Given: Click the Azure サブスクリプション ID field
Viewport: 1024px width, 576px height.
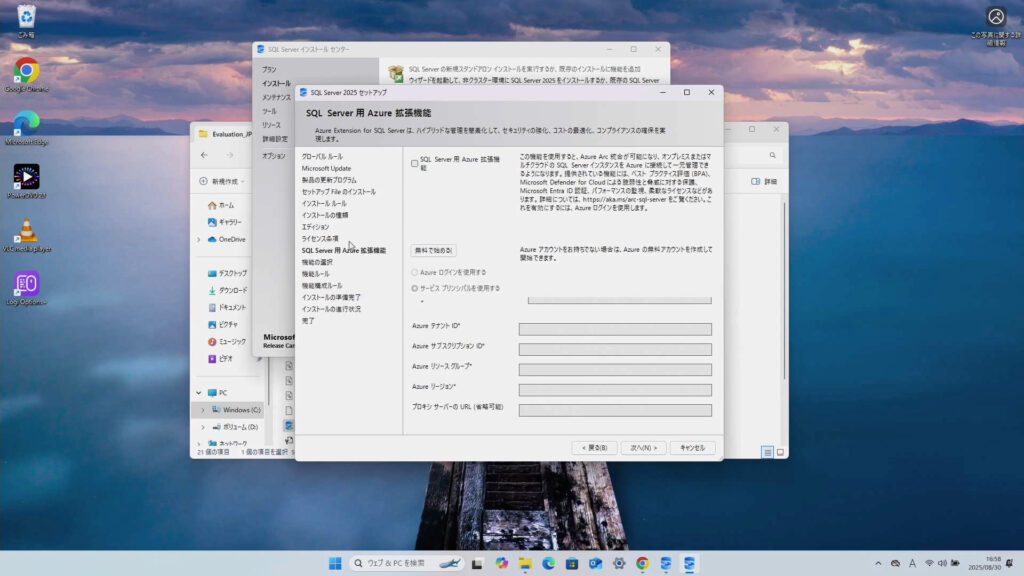Looking at the screenshot, I should [615, 349].
